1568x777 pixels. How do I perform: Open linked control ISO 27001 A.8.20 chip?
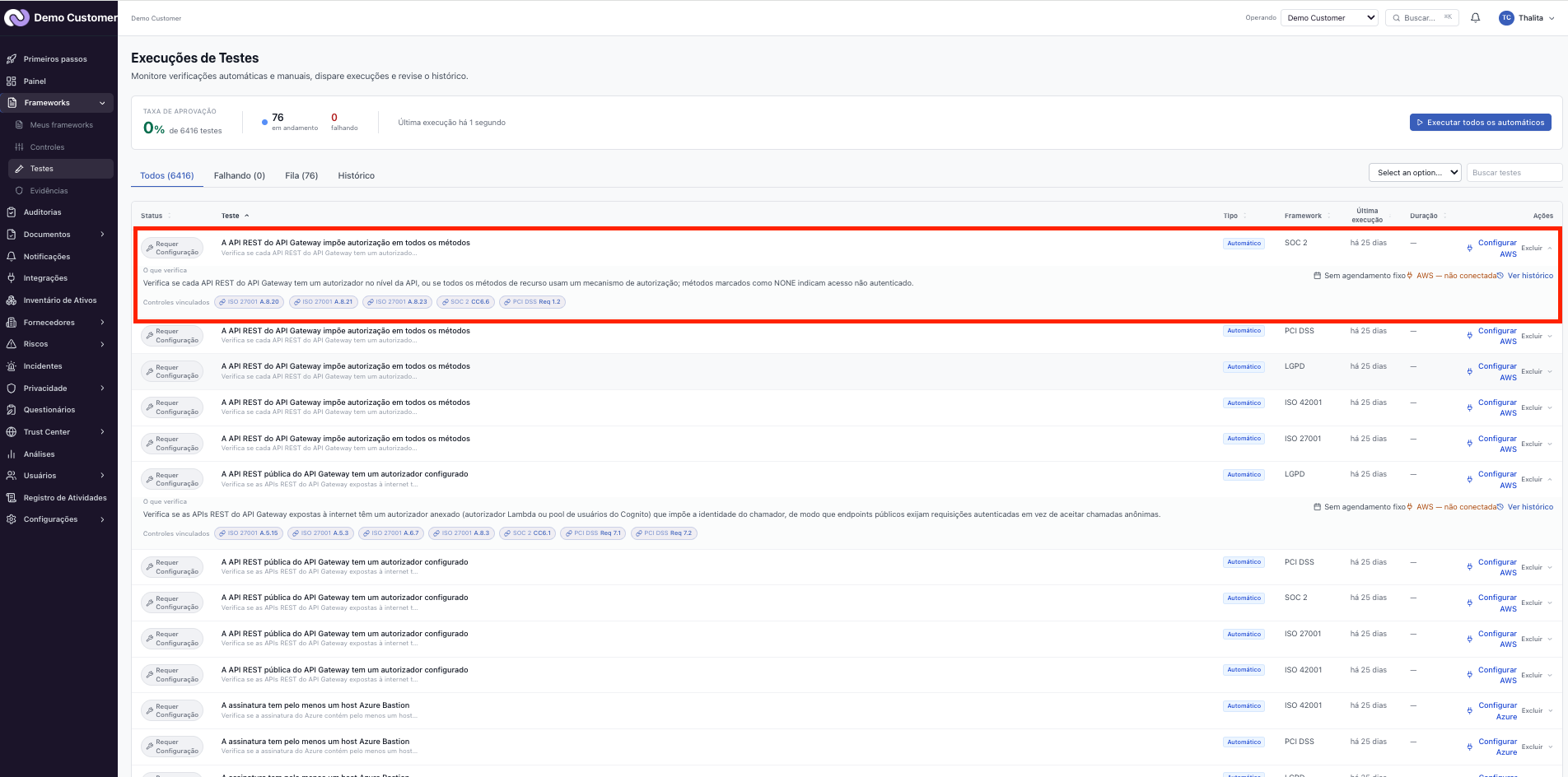coord(249,302)
